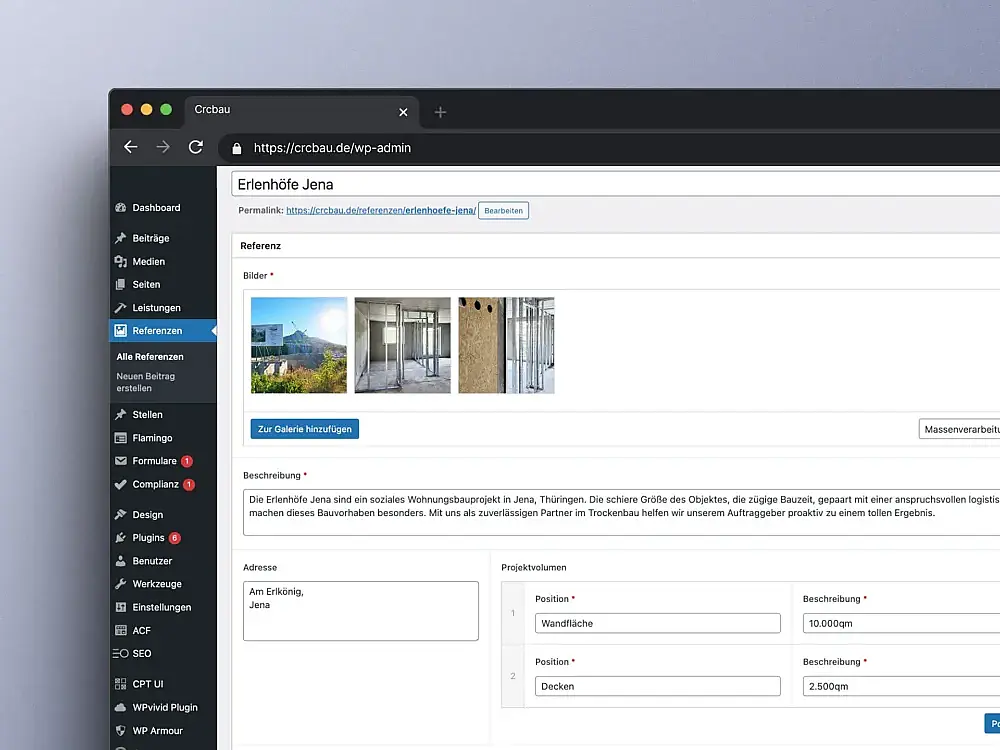Click the Flamingo list icon
The width and height of the screenshot is (1000, 750).
121,438
